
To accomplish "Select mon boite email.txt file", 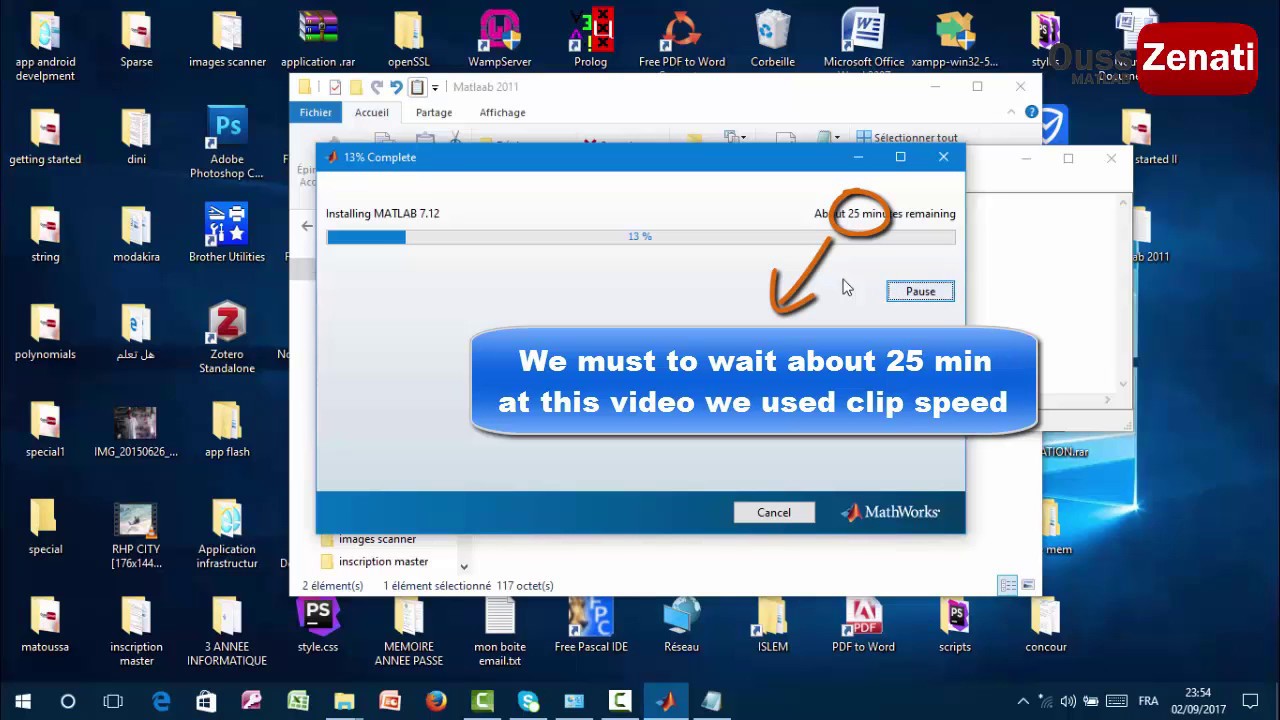I will pos(500,633).
